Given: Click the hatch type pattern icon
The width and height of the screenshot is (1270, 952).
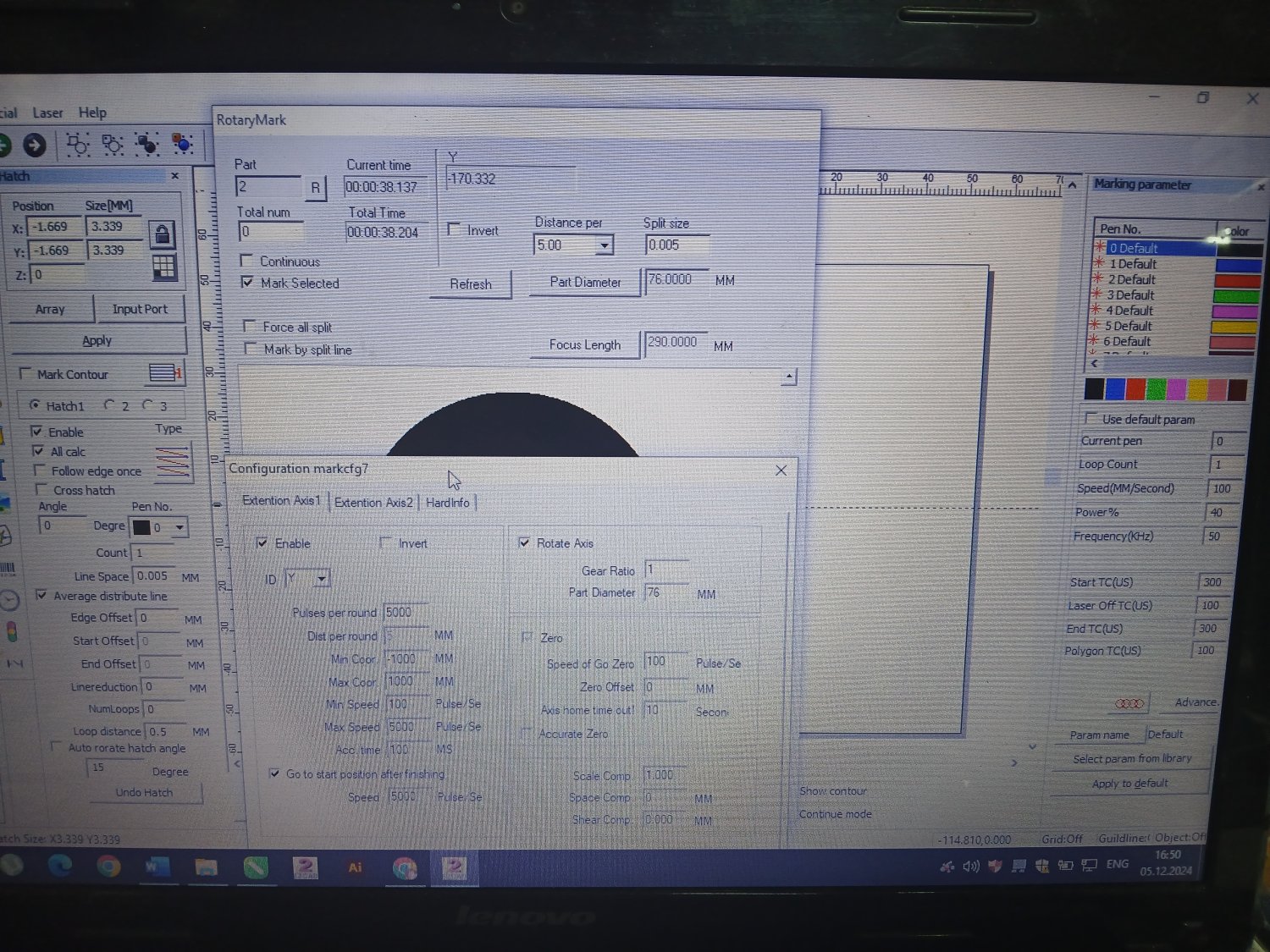Looking at the screenshot, I should pos(173,462).
